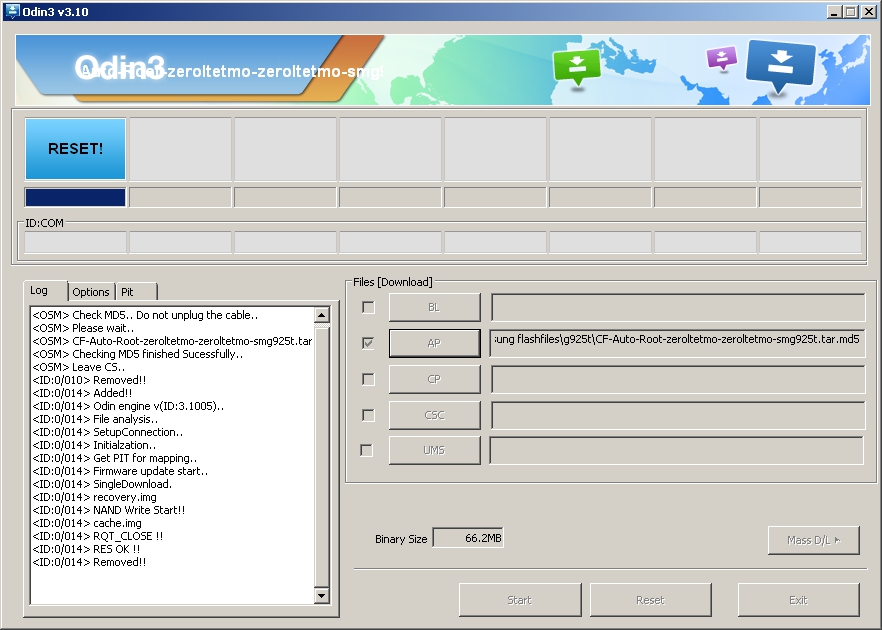The height and width of the screenshot is (630, 882).
Task: Click the CP file path field
Action: click(678, 379)
